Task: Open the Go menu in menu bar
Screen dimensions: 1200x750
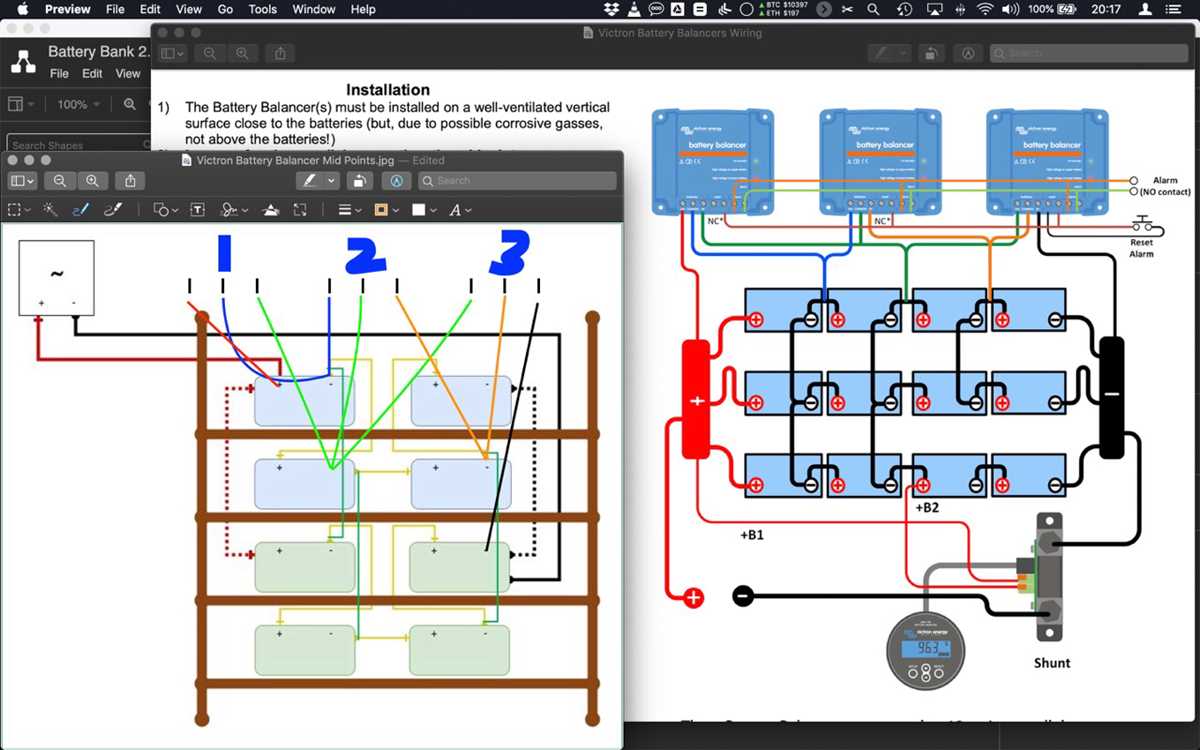Action: 225,9
